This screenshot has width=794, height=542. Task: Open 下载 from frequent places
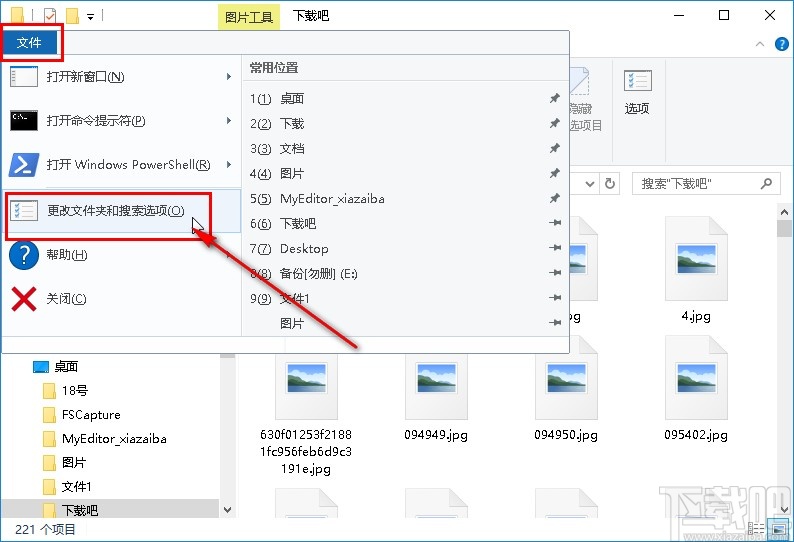(405, 124)
